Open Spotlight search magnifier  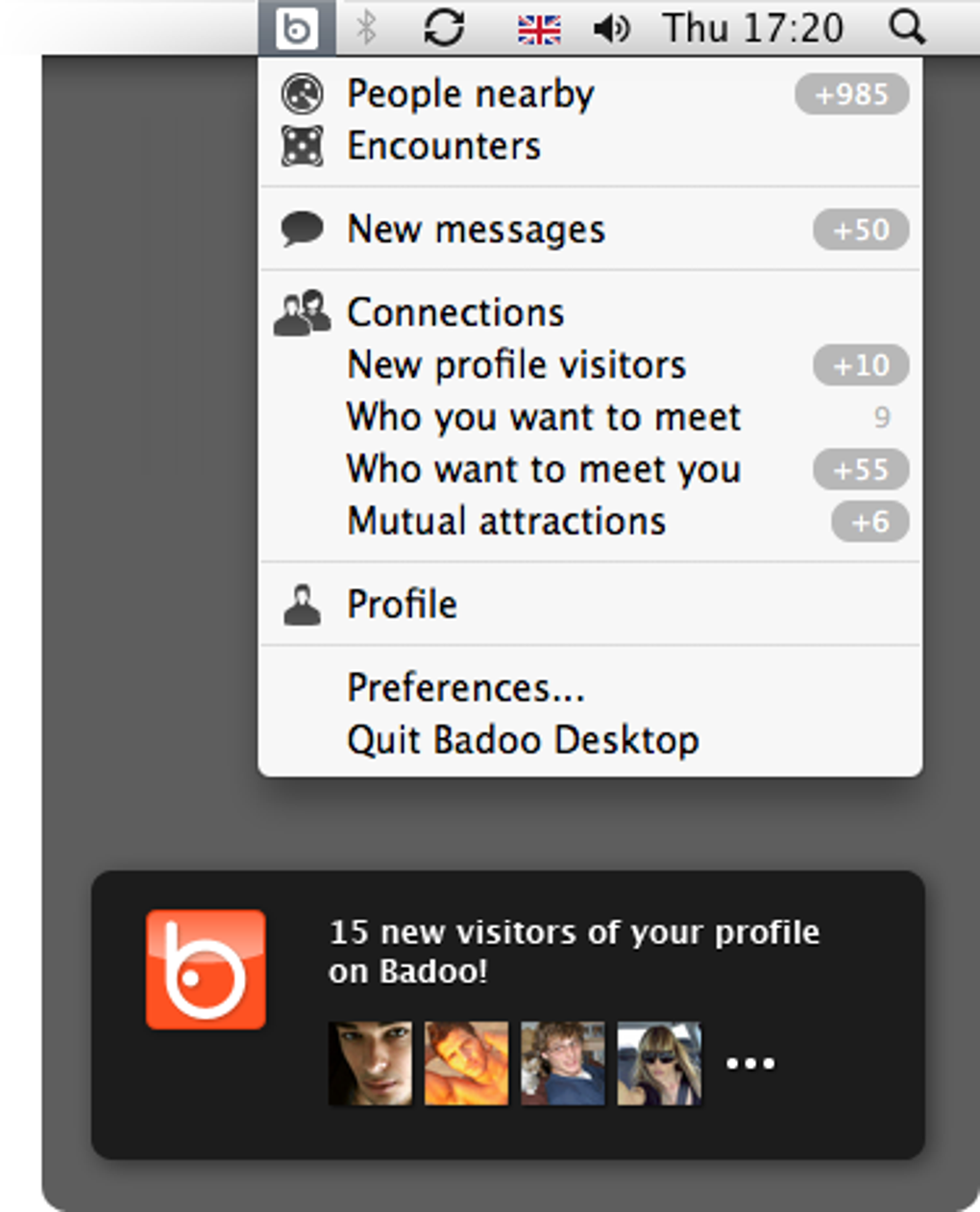[x=906, y=28]
